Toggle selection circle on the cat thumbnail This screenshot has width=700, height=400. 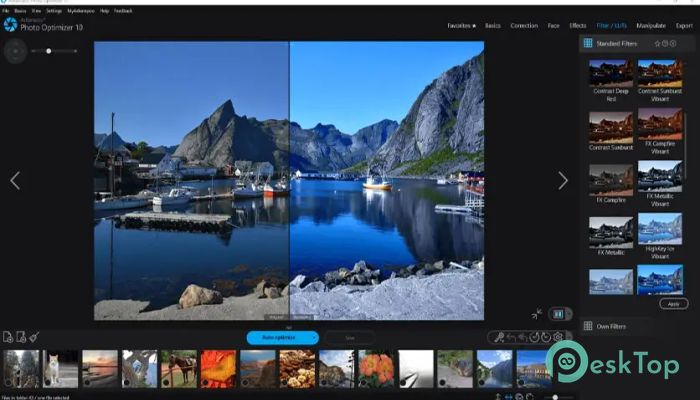click(47, 383)
